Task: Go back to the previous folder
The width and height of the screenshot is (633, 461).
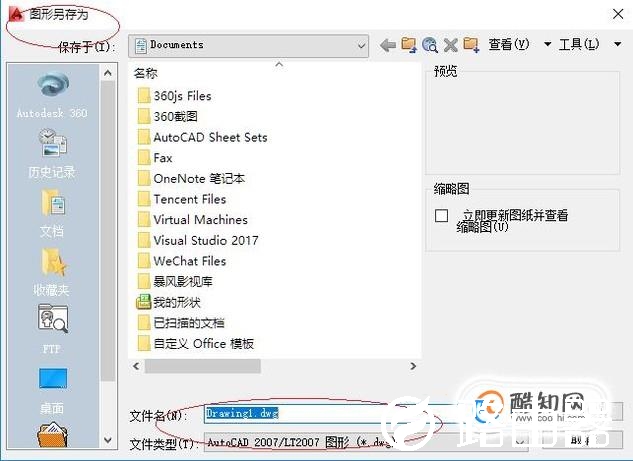Action: tap(388, 45)
